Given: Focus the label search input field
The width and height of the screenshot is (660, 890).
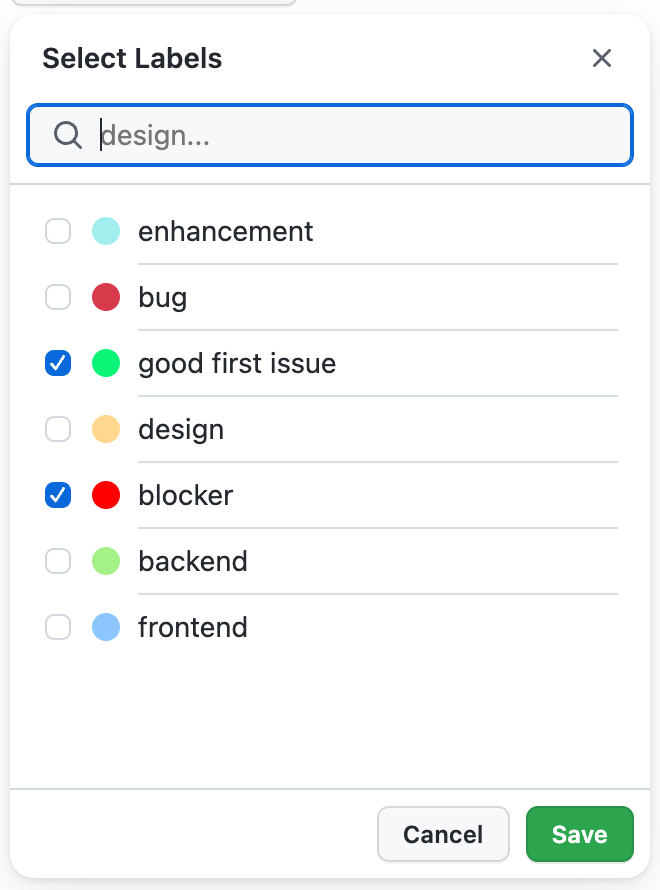Looking at the screenshot, I should 360,135.
